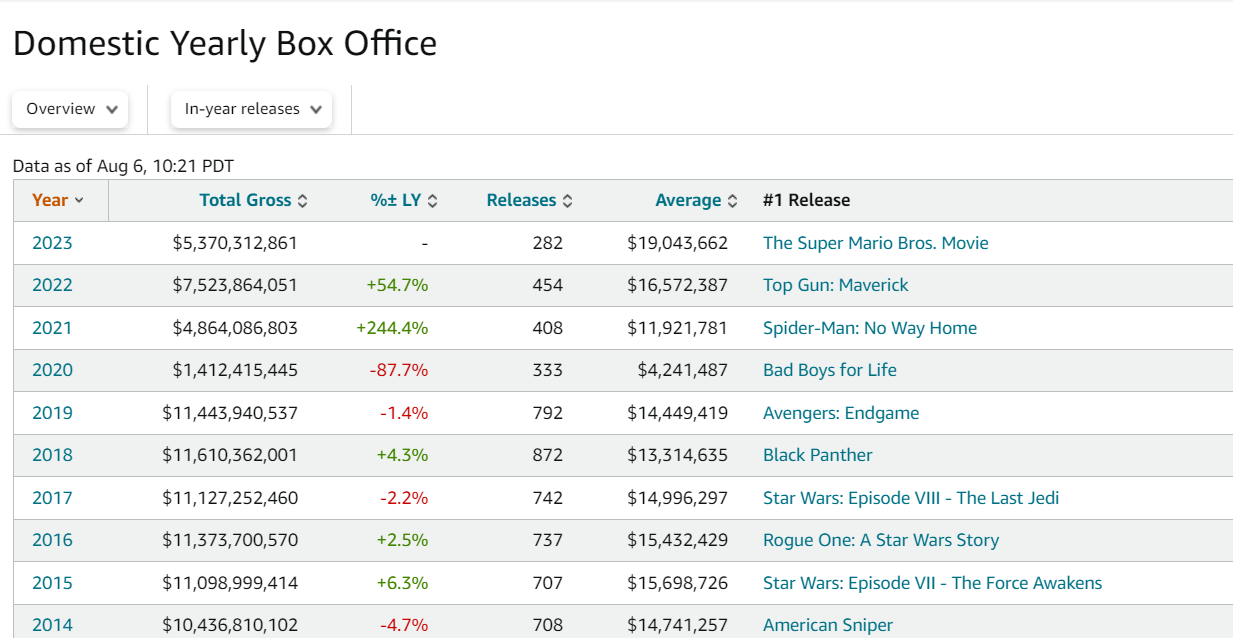Sort by %± LY column header
Image resolution: width=1233 pixels, height=638 pixels.
pyautogui.click(x=404, y=200)
